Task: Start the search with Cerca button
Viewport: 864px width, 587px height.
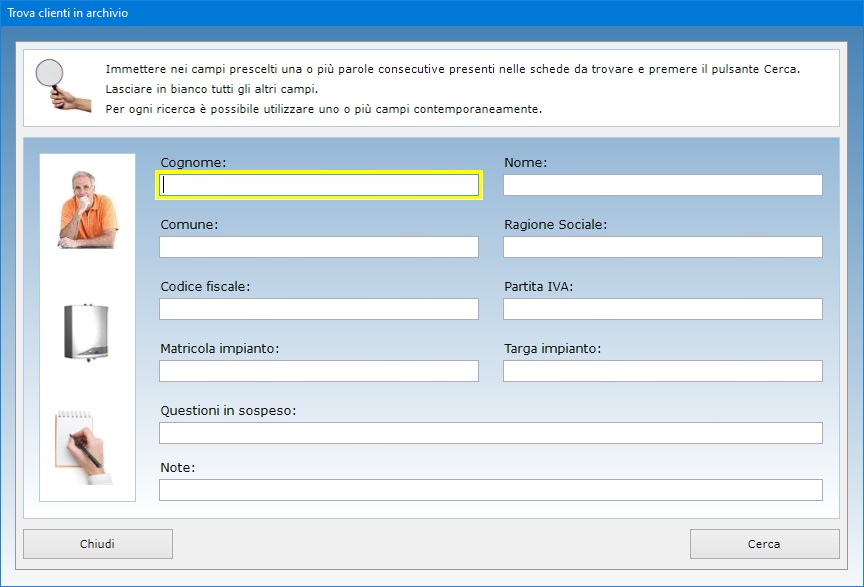Action: coord(764,544)
